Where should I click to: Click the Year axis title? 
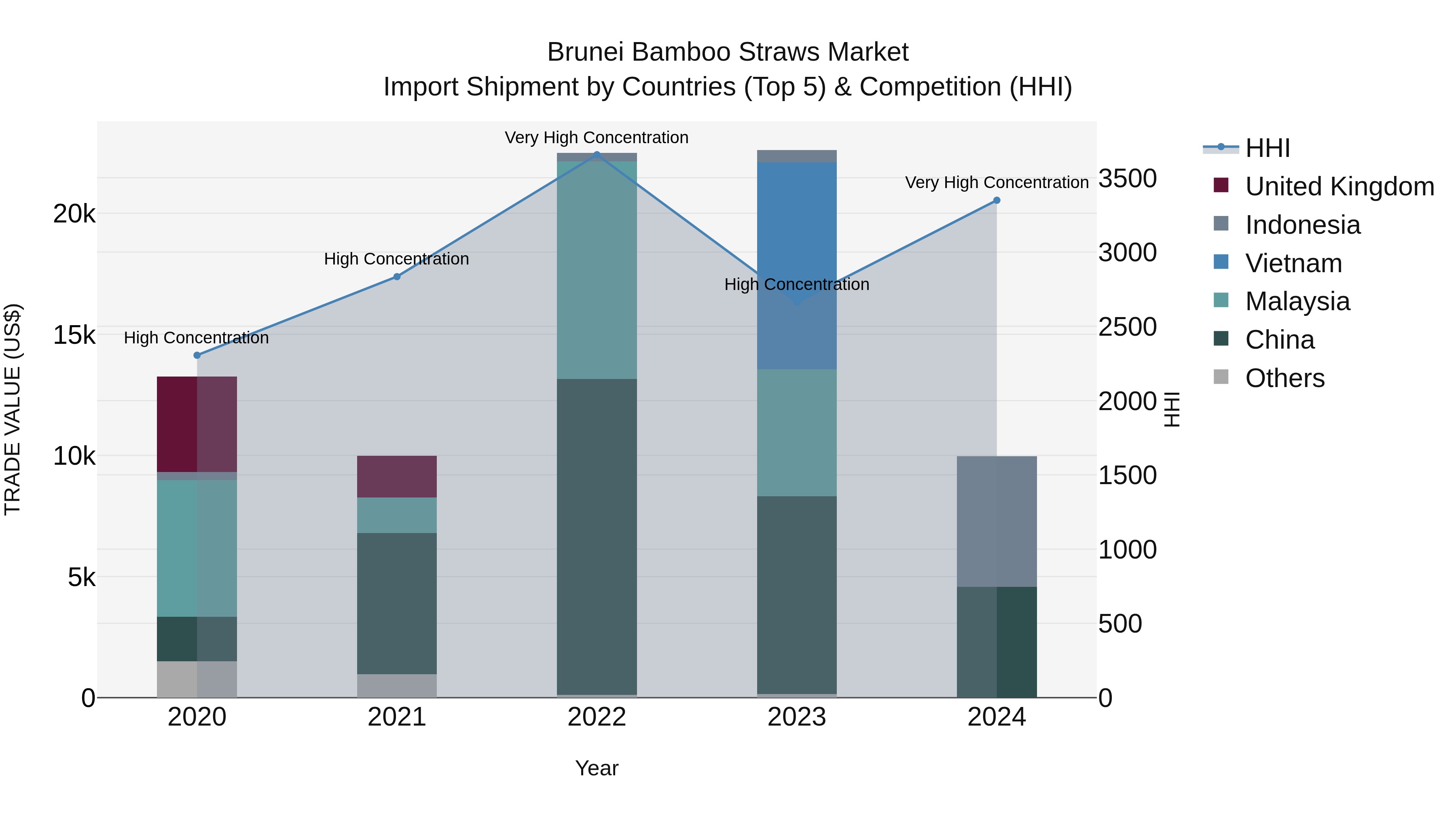pyautogui.click(x=597, y=768)
